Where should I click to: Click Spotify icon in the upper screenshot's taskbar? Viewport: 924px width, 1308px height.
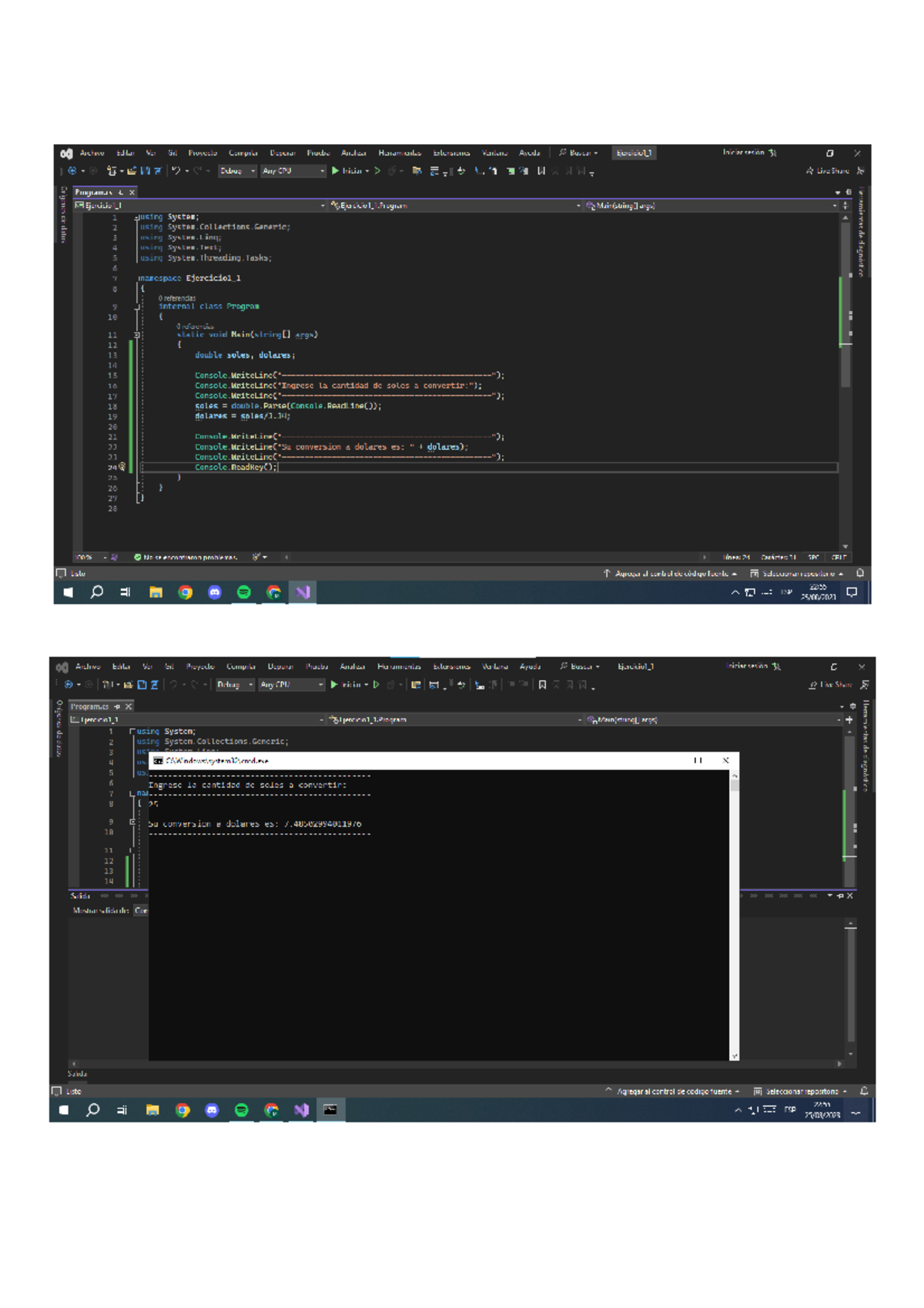point(244,592)
